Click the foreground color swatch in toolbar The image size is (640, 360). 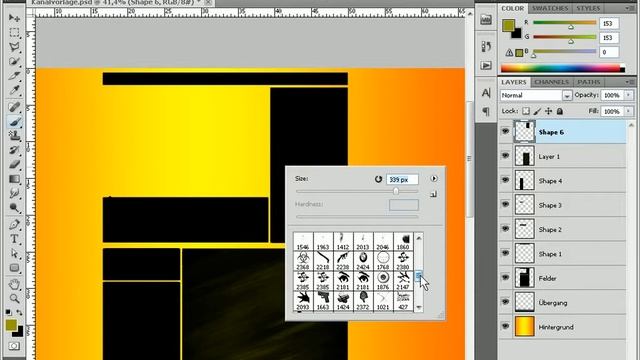pos(11,325)
